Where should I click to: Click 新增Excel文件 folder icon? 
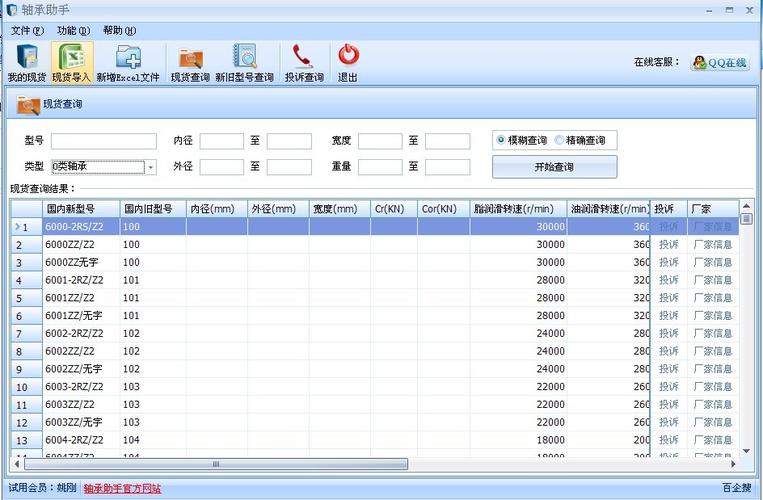click(x=128, y=56)
